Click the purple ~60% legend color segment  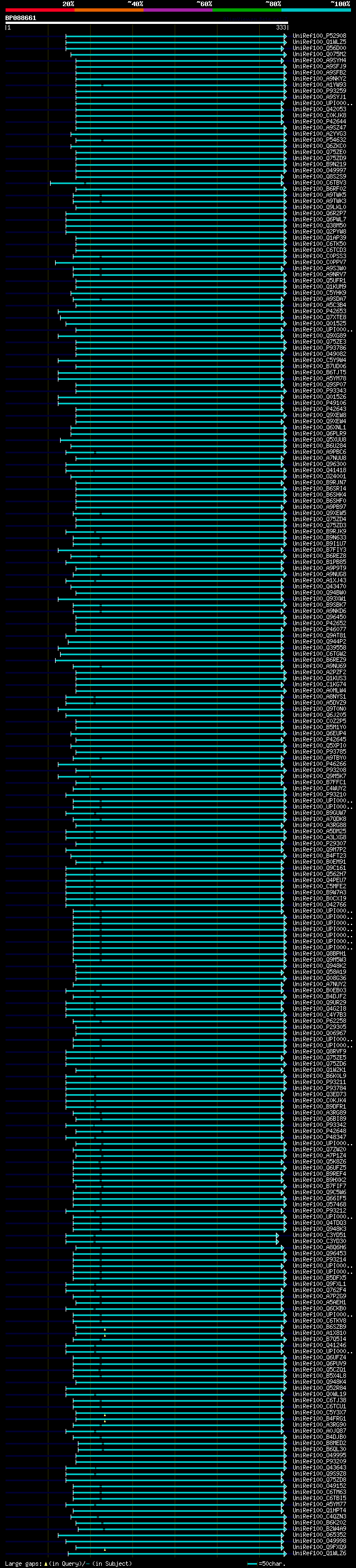point(177,10)
